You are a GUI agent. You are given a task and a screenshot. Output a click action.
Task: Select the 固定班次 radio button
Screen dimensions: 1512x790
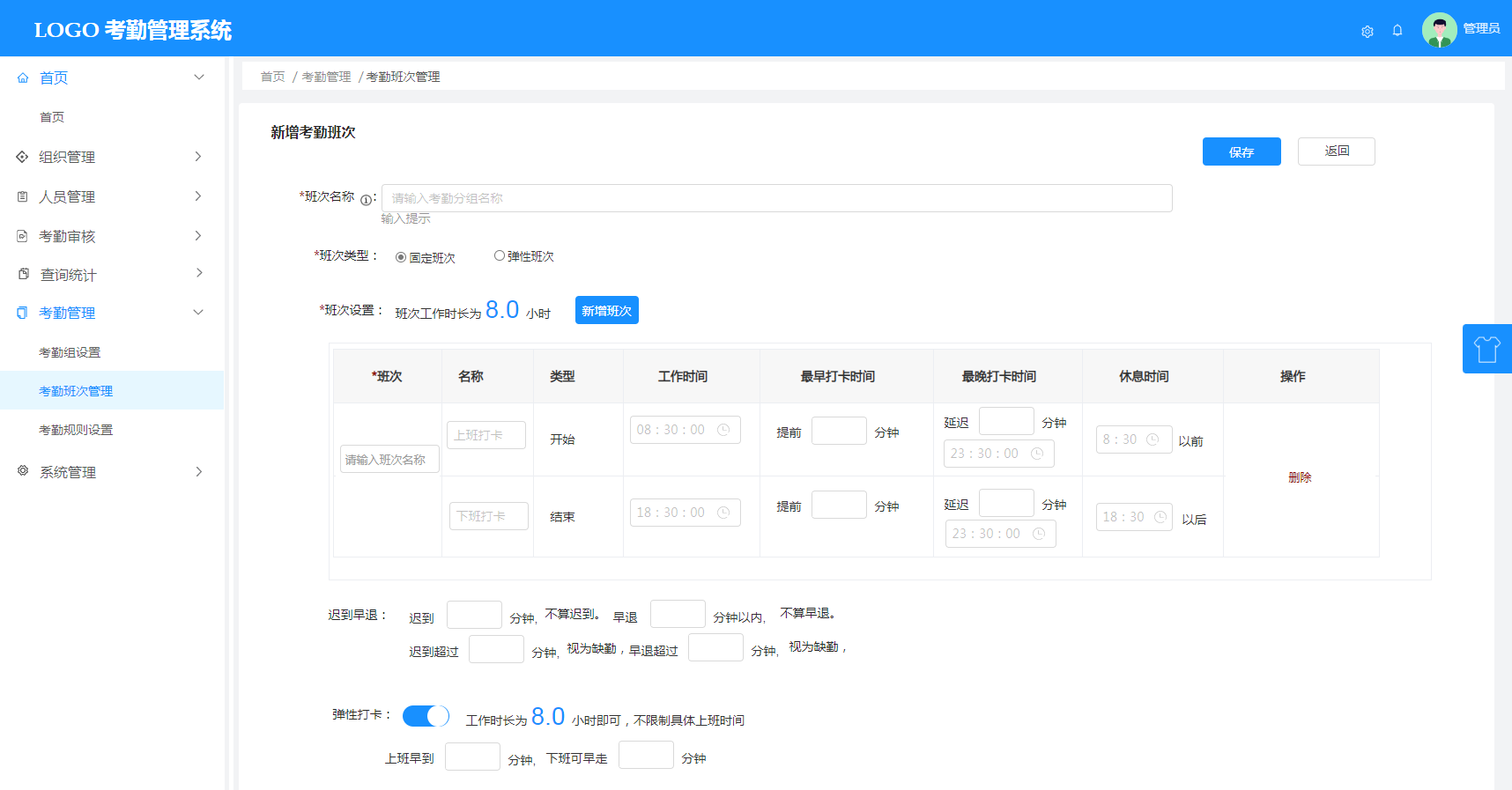pos(401,257)
